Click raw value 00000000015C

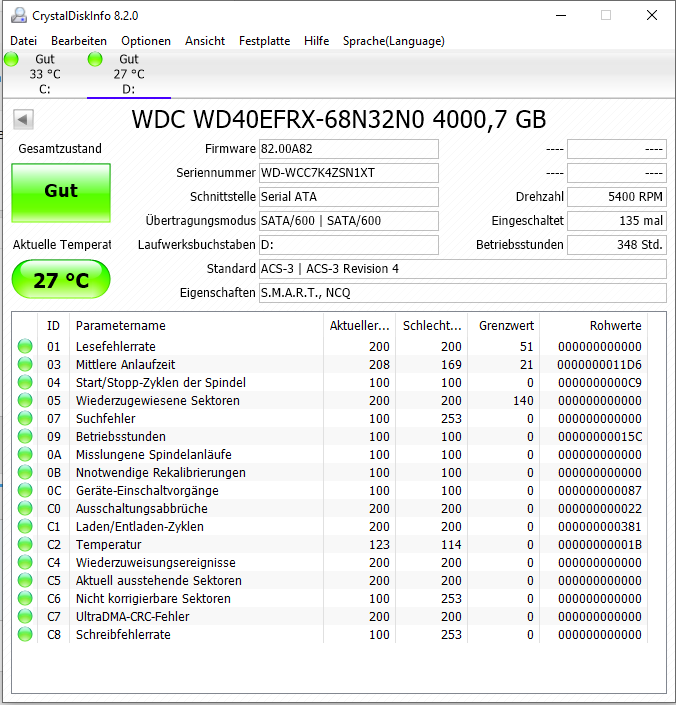pyautogui.click(x=600, y=437)
